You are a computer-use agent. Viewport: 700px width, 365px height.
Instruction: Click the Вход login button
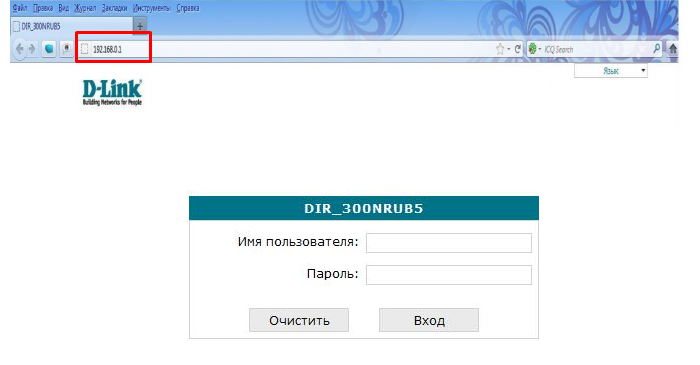coord(429,320)
